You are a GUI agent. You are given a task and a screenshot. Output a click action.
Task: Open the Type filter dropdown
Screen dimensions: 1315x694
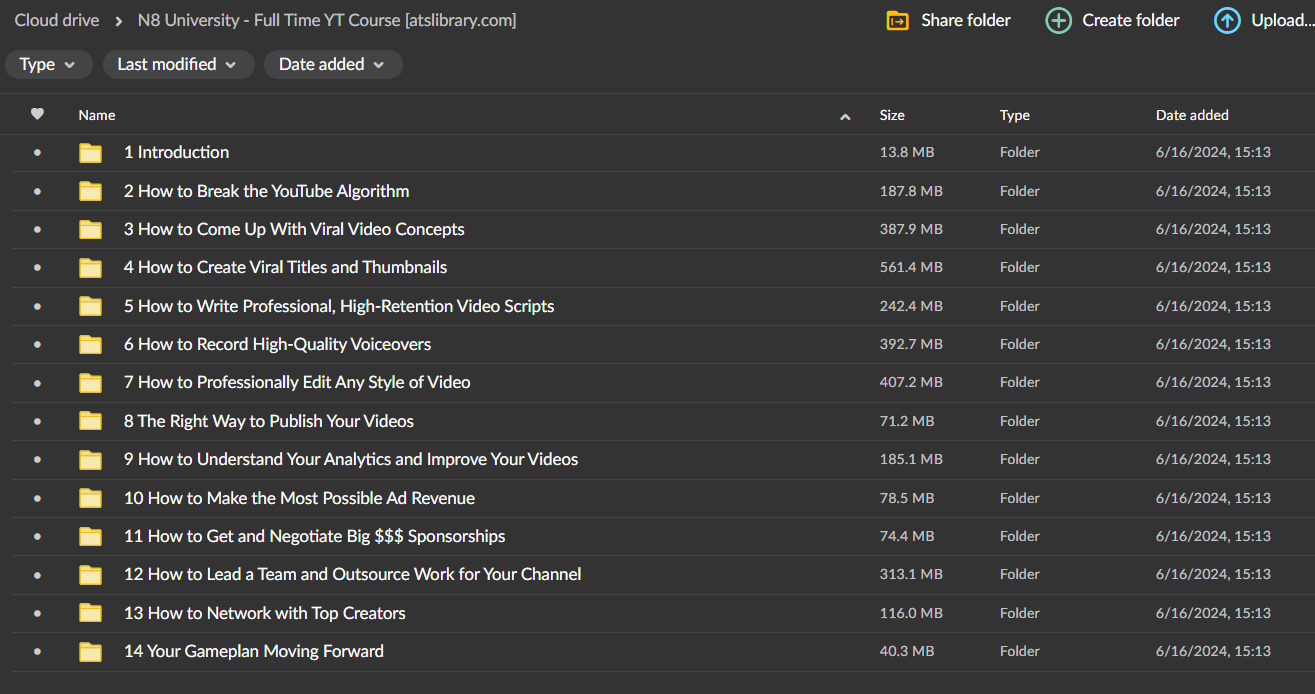(x=48, y=64)
